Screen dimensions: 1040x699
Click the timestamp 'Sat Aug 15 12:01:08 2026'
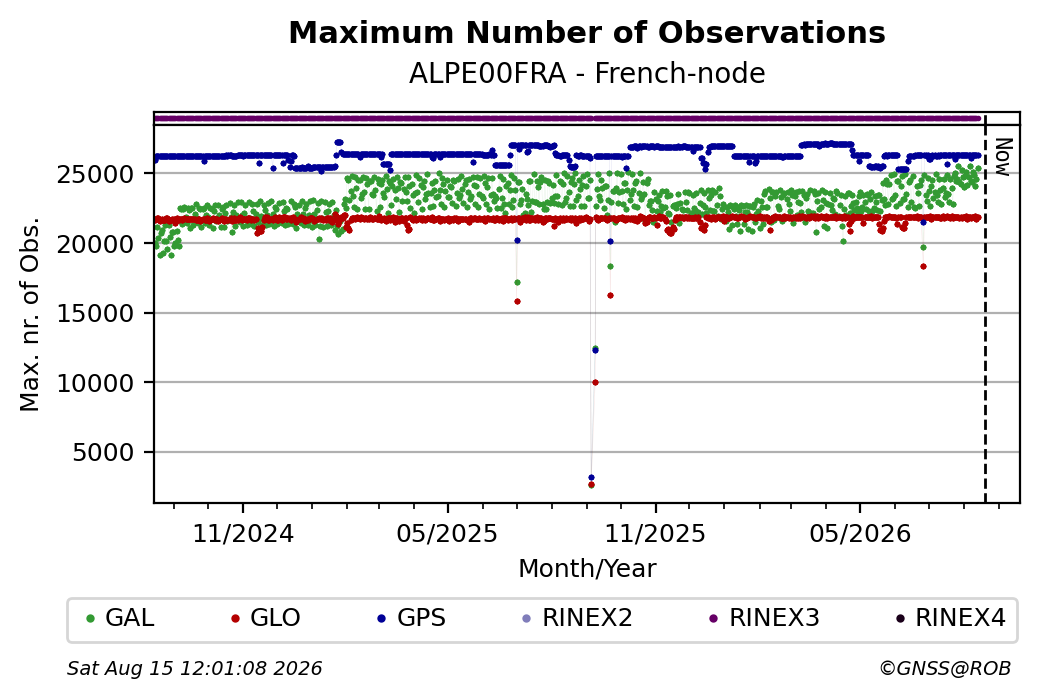pyautogui.click(x=194, y=668)
